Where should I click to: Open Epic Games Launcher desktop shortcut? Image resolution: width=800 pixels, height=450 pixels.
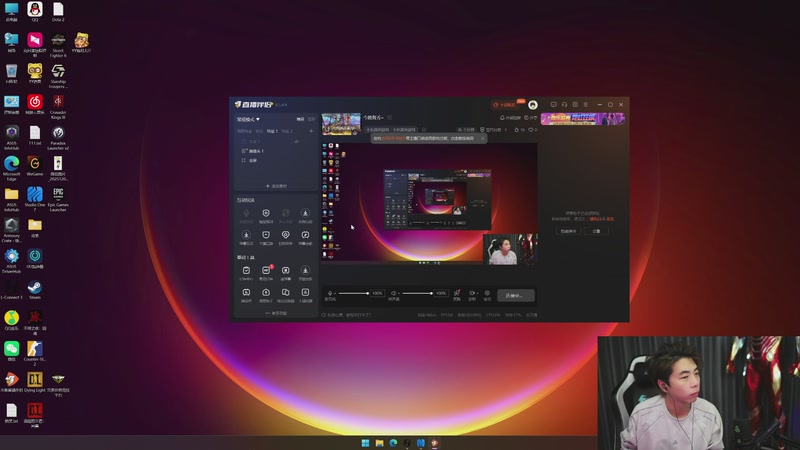(x=58, y=199)
